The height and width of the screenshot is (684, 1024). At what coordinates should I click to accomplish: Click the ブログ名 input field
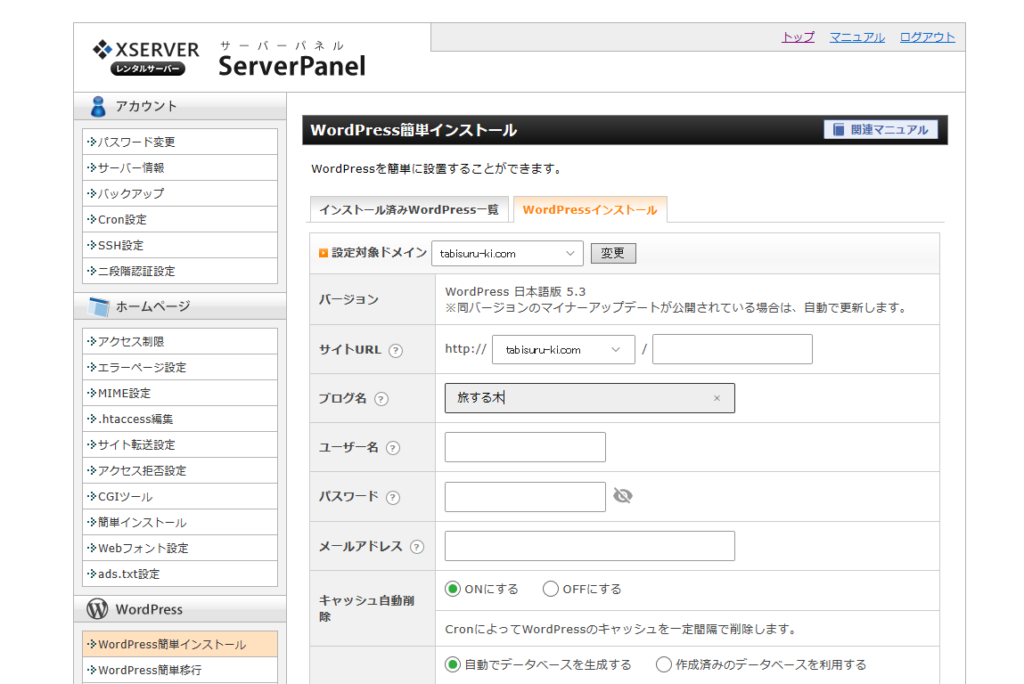590,398
